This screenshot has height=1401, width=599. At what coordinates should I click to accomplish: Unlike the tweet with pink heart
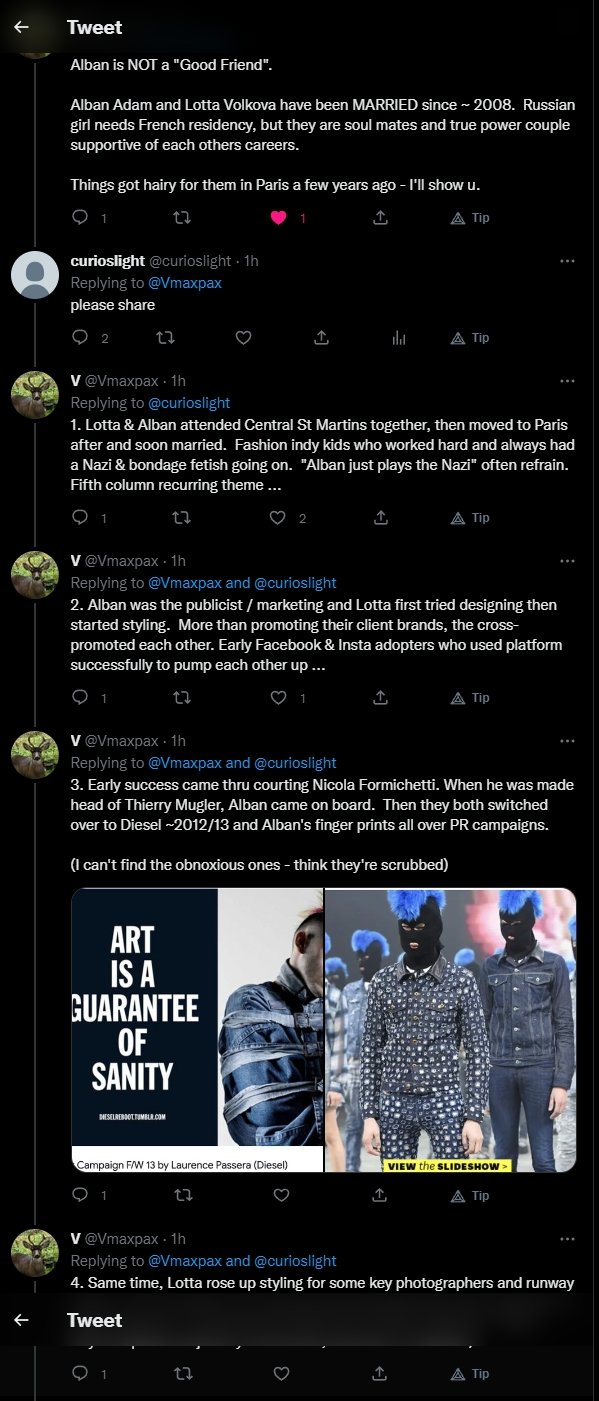click(281, 217)
